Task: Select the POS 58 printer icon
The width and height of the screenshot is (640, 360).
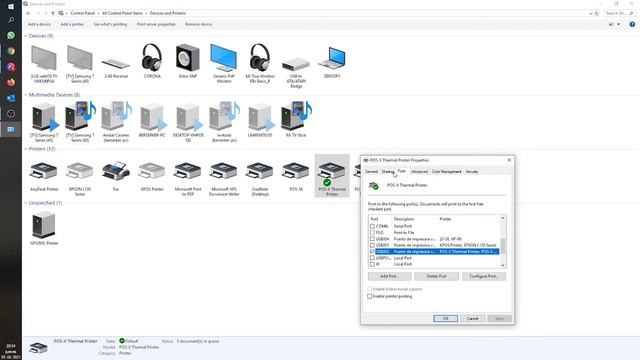Action: (296, 176)
